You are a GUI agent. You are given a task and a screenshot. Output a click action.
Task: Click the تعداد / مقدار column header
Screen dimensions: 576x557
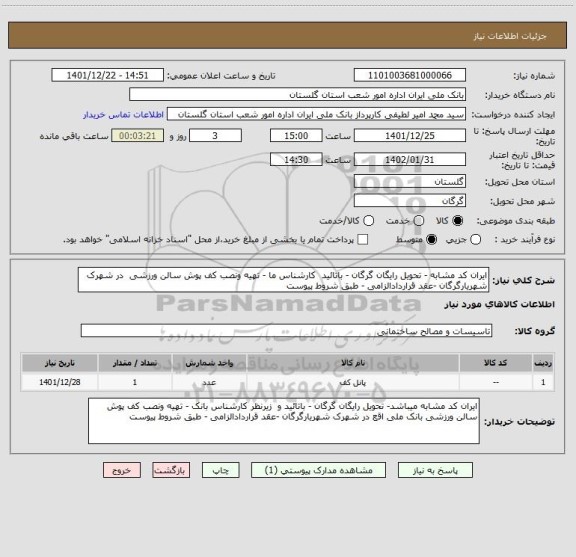click(x=135, y=363)
